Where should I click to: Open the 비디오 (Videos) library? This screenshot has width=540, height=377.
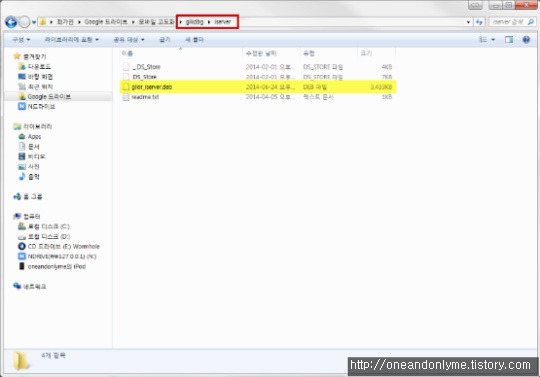32,157
